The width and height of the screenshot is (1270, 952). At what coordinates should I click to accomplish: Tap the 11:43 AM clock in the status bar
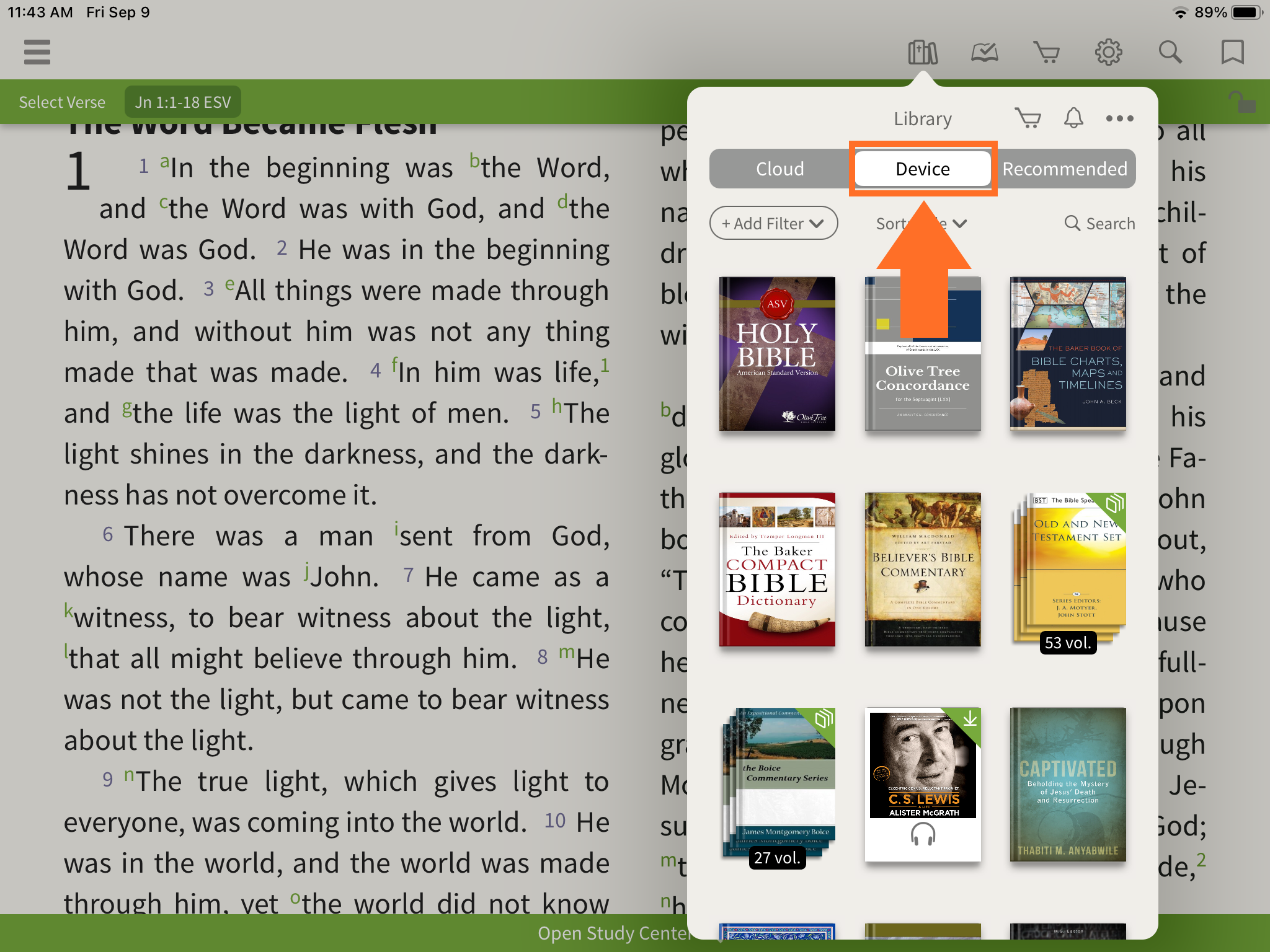[x=40, y=12]
